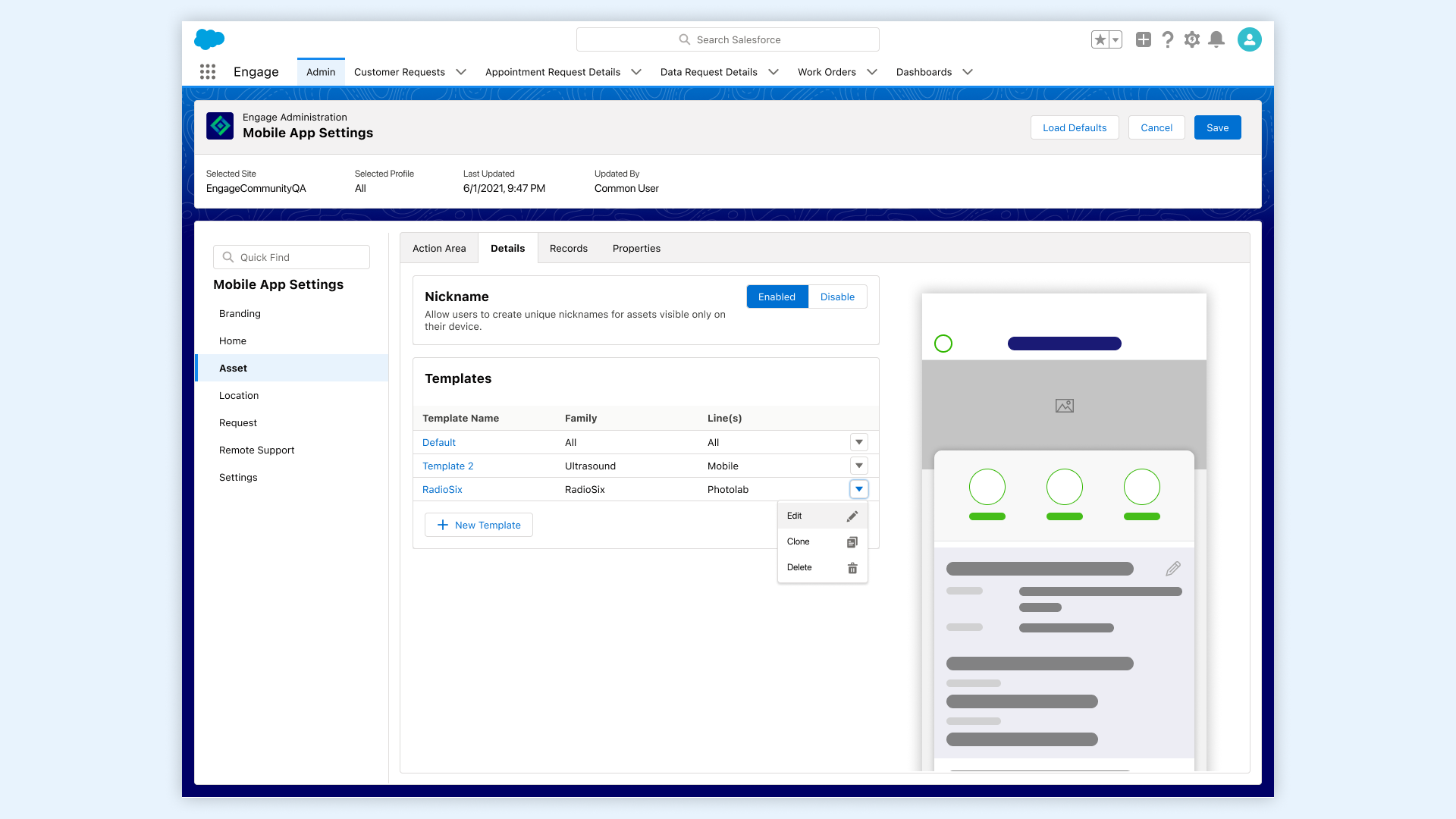Viewport: 1456px width, 819px height.
Task: Open the RadioSix template link
Action: (x=442, y=489)
